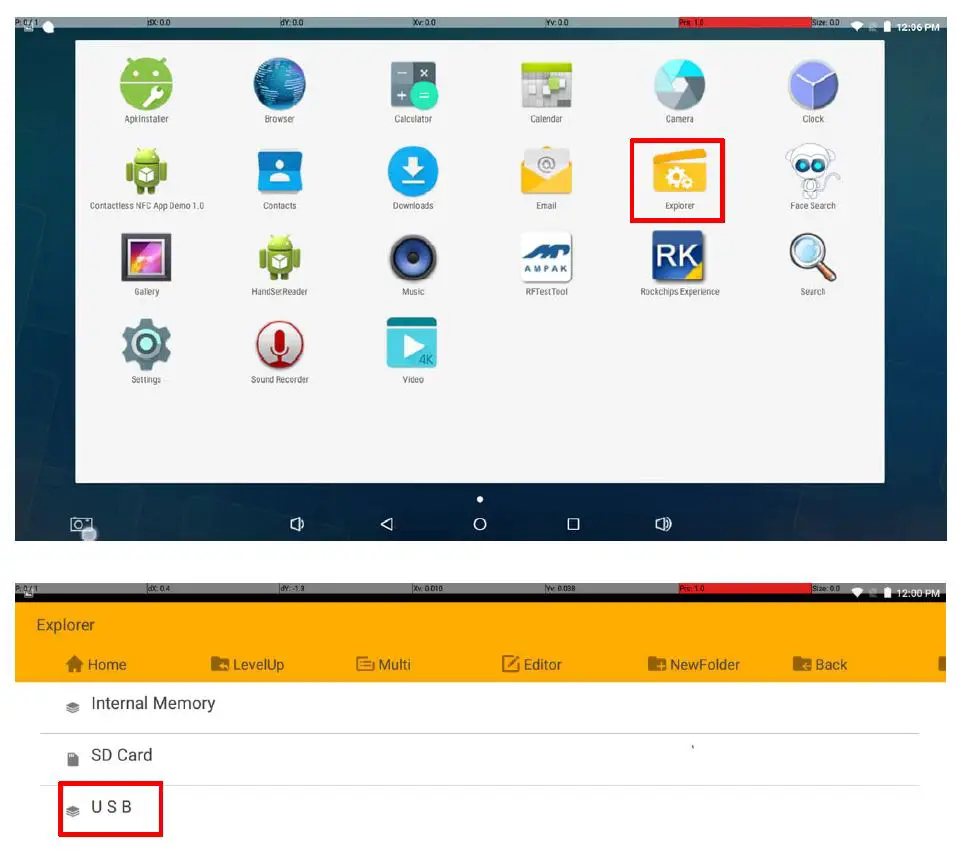
Task: Click LevelUp in Explorer toolbar
Action: [x=248, y=664]
